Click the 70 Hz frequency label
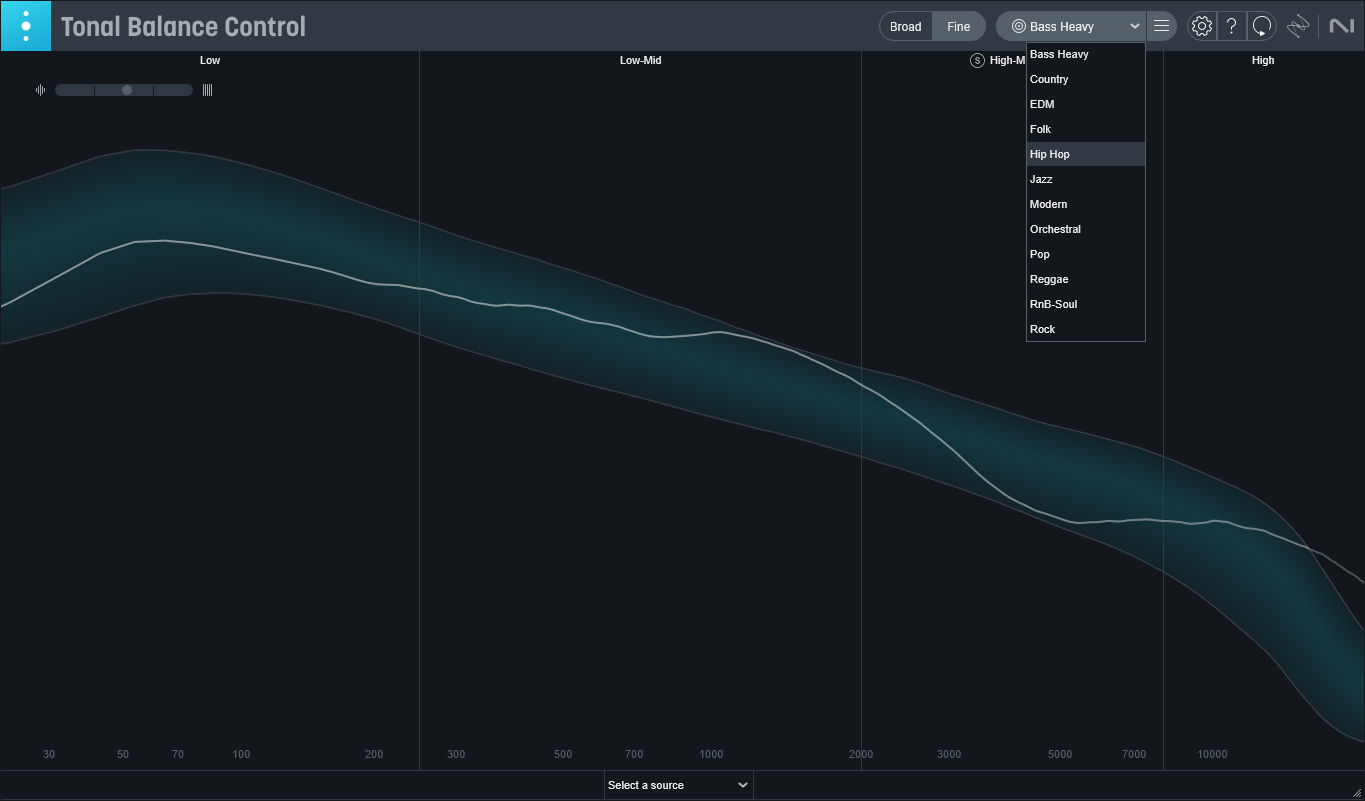The height and width of the screenshot is (801, 1365). click(178, 754)
